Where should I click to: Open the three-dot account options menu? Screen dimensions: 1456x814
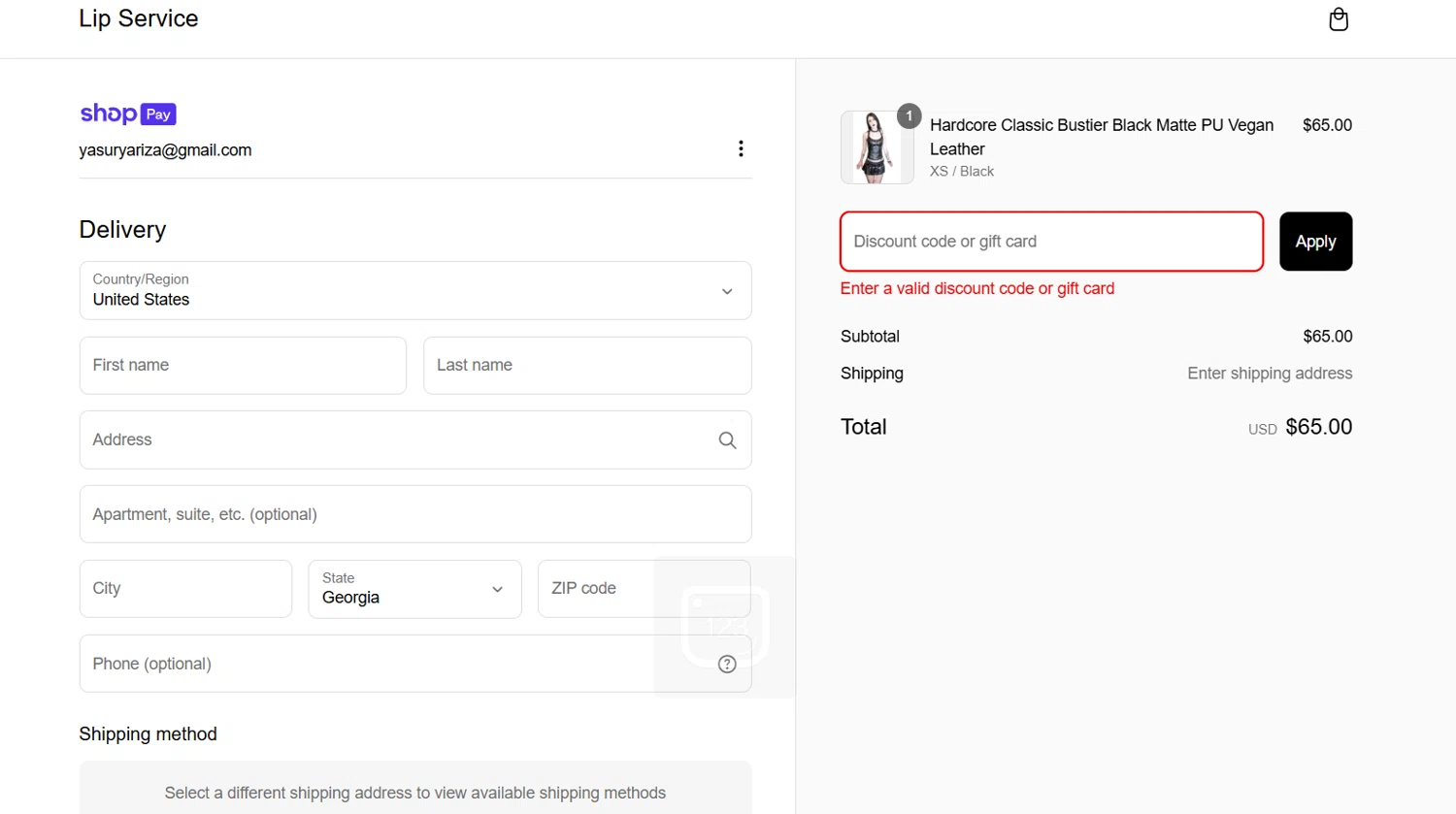tap(741, 148)
